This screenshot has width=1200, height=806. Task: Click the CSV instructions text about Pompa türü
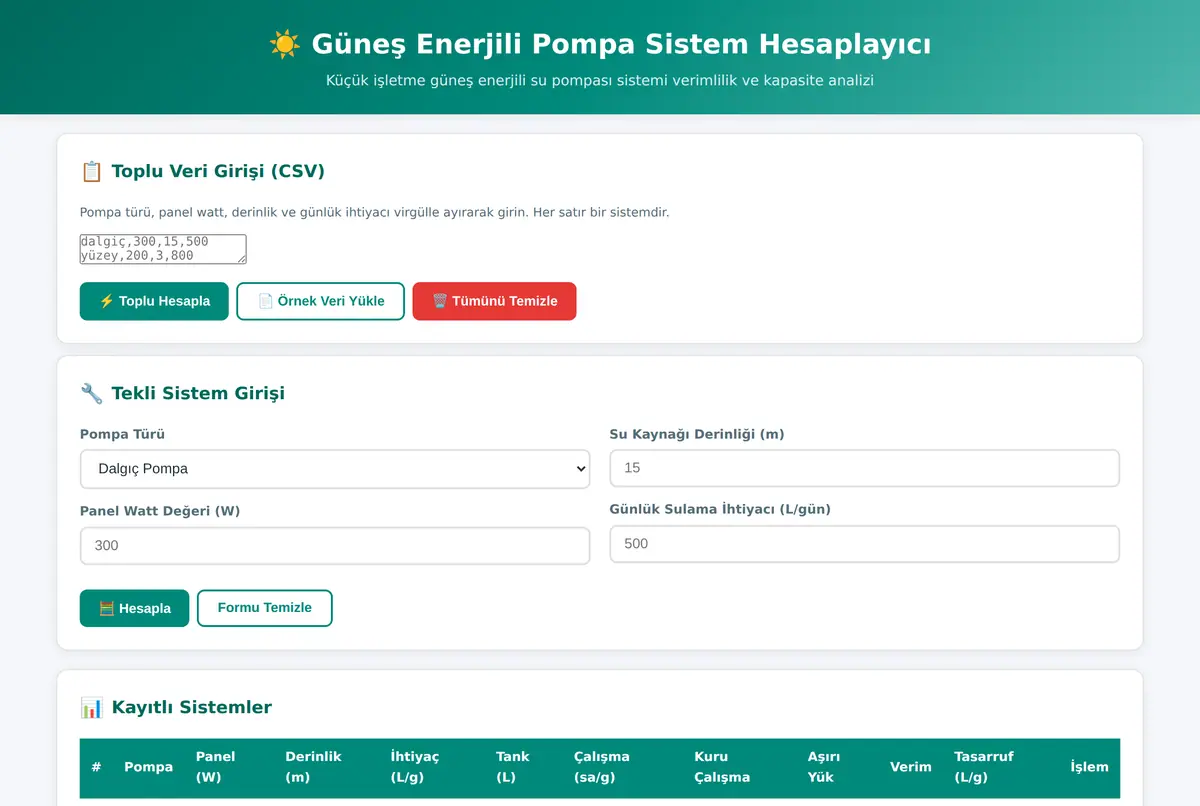(x=374, y=212)
